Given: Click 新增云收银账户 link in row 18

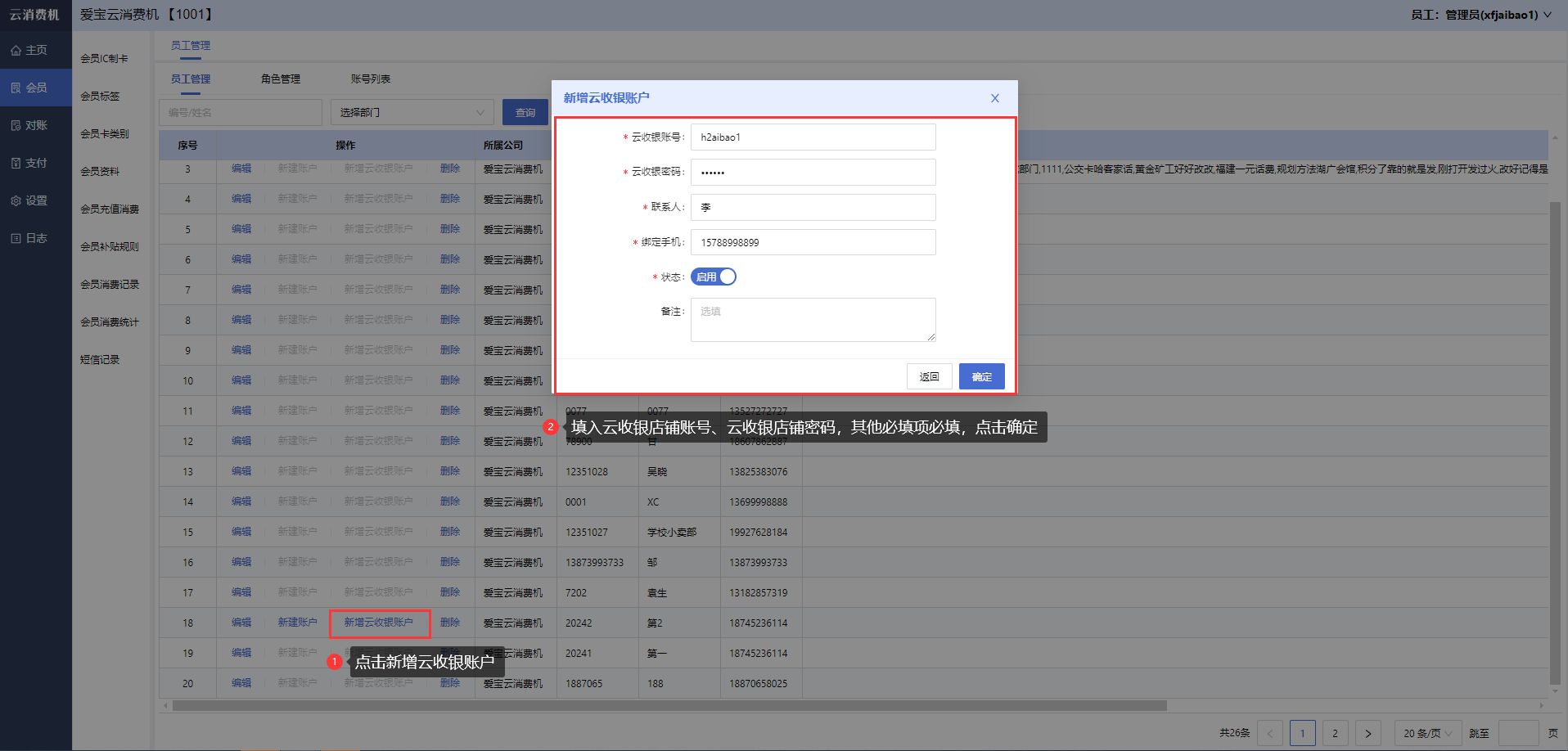Looking at the screenshot, I should click(x=378, y=623).
